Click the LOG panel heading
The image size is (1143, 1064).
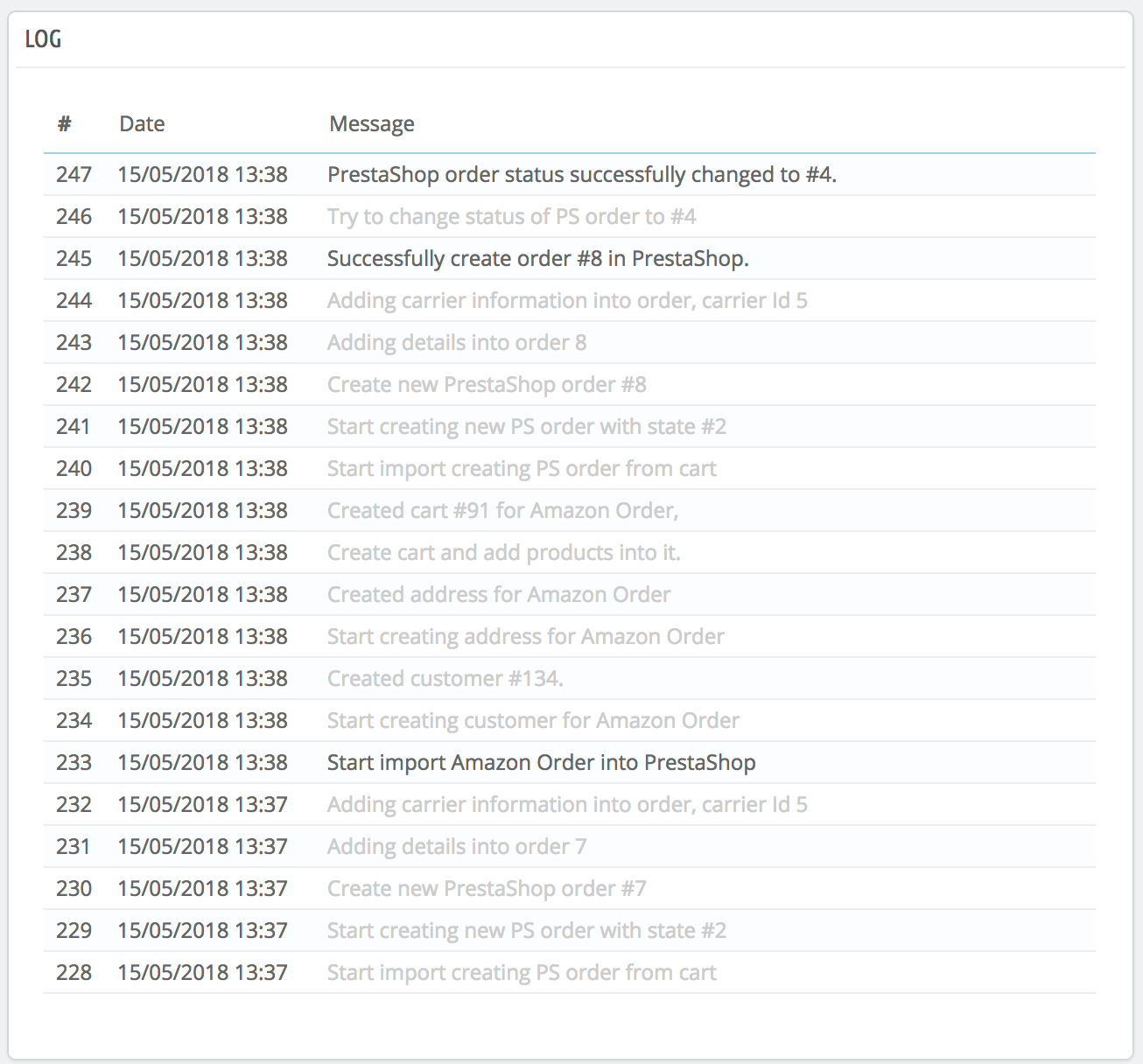(43, 39)
